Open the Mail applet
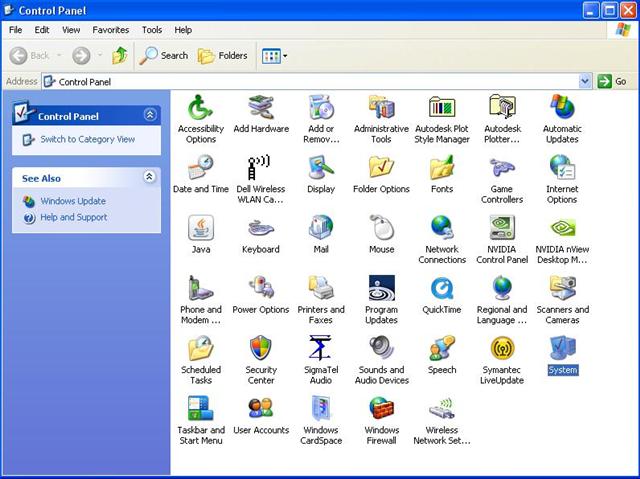Viewport: 640px width, 479px height. tap(321, 234)
